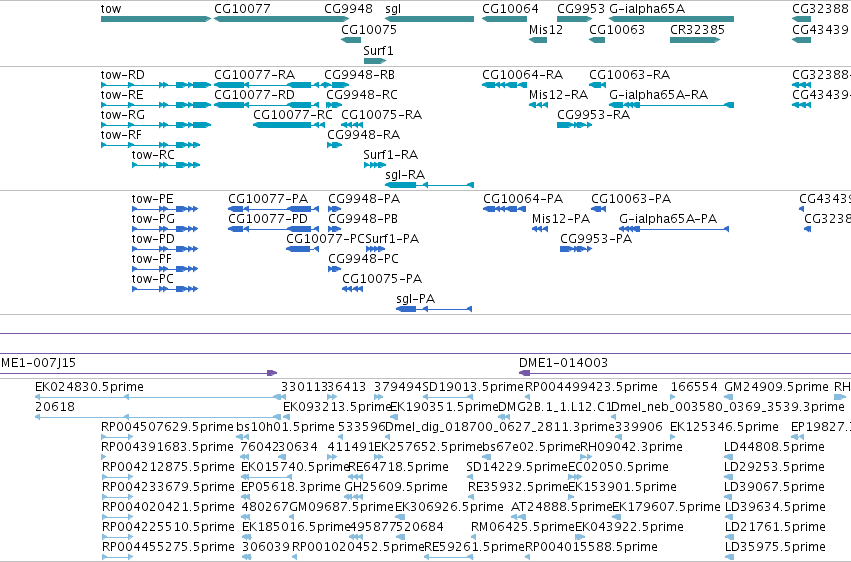The height and width of the screenshot is (562, 851).
Task: Select transcript tow-RD
Action: click(156, 85)
